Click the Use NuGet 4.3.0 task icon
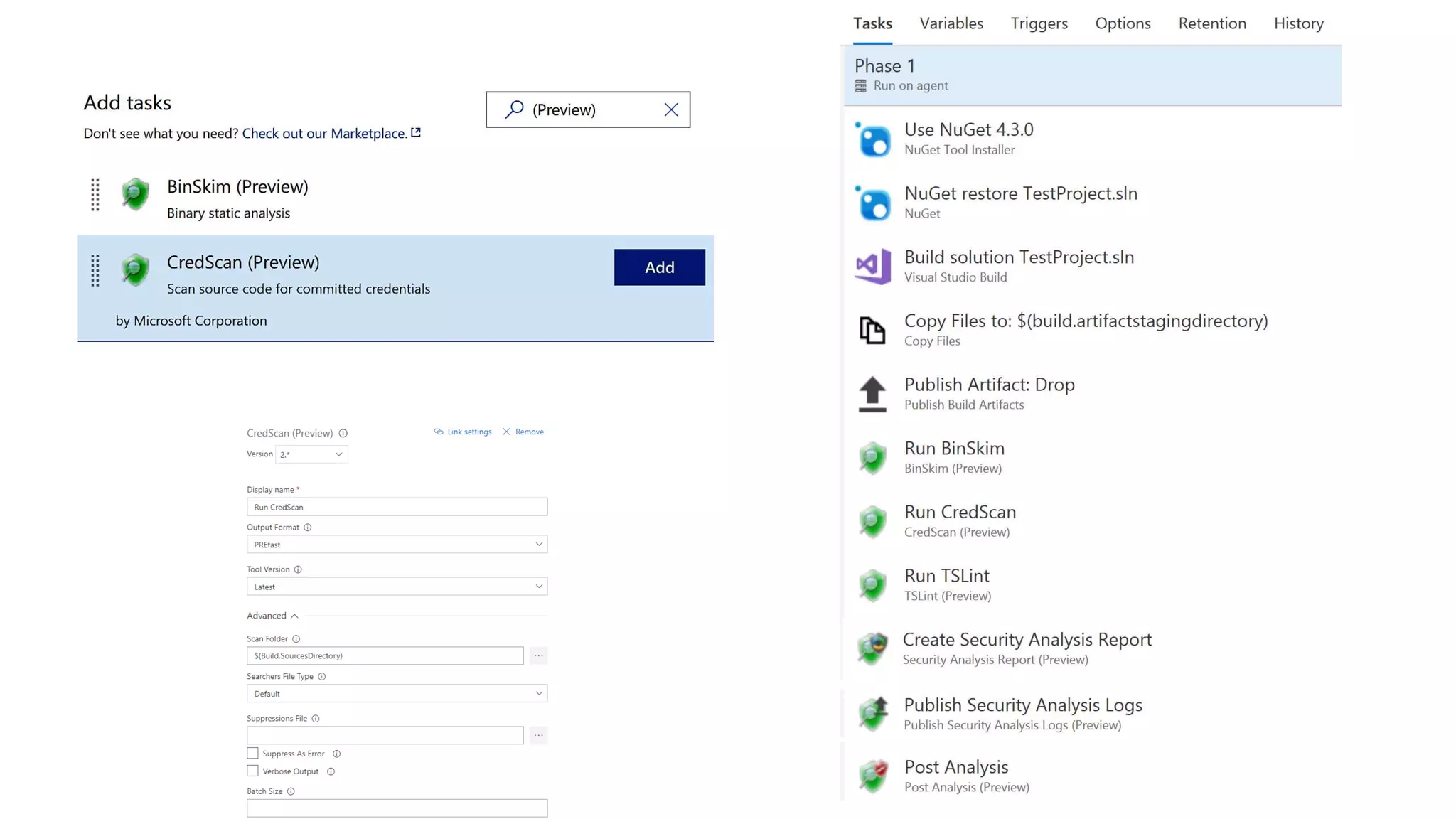Screen dimensions: 1456x819 (x=873, y=139)
